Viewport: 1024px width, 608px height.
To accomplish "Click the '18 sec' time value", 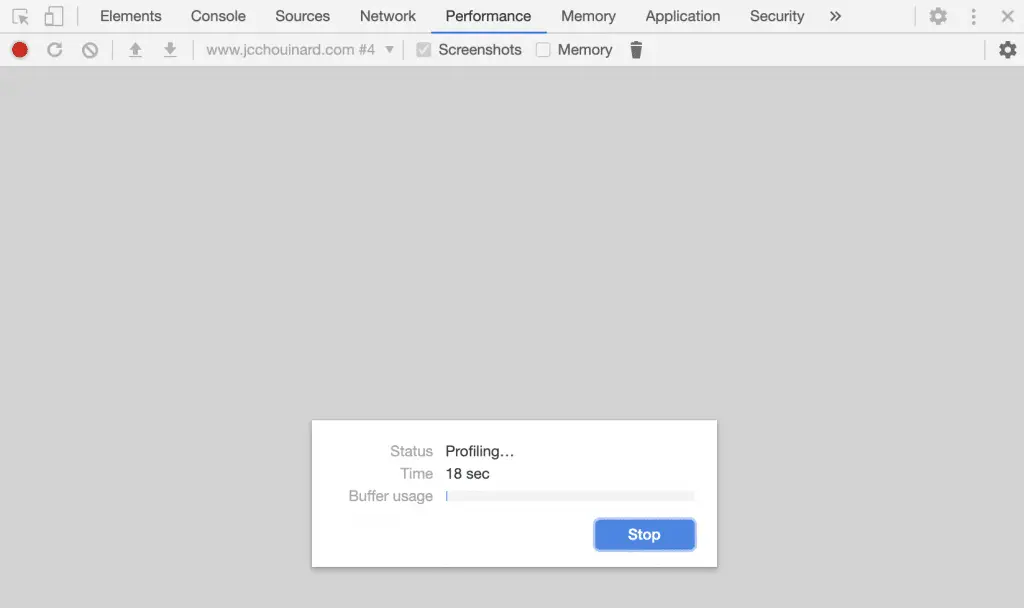I will pyautogui.click(x=468, y=473).
